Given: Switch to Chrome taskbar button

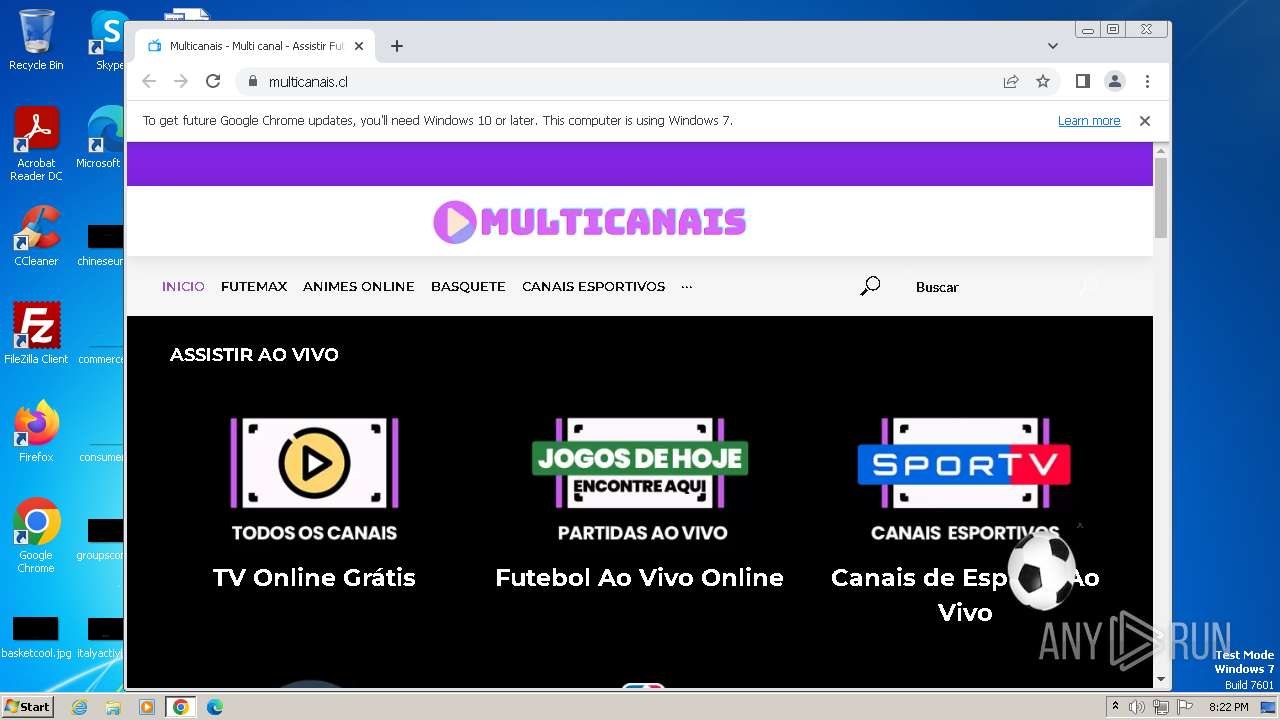Looking at the screenshot, I should click(x=180, y=707).
